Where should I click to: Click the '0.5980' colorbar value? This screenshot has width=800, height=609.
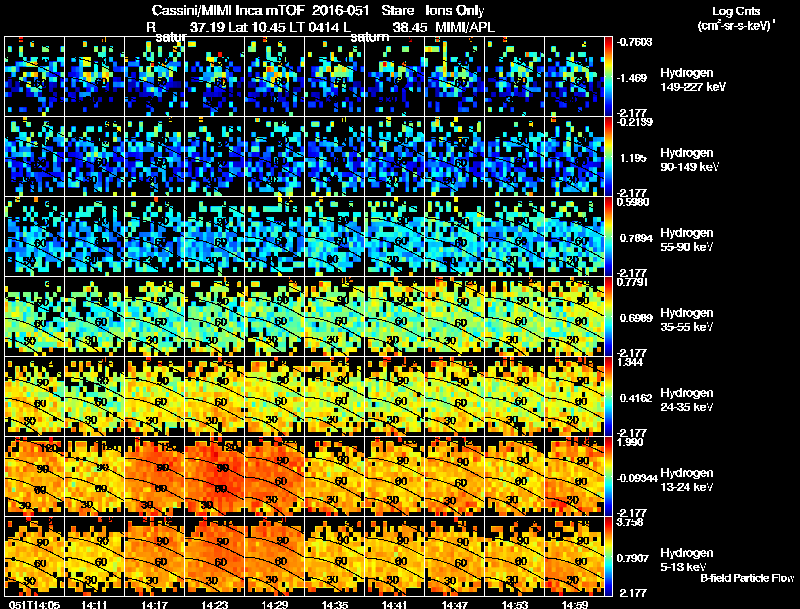633,202
